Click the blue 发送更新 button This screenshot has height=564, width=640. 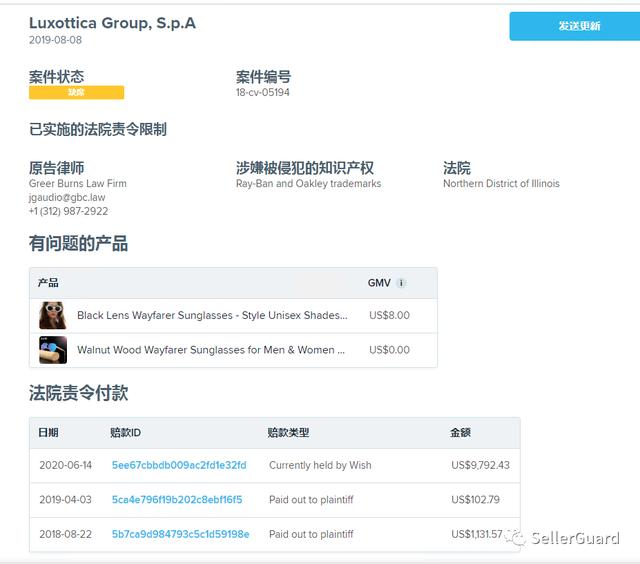click(575, 26)
